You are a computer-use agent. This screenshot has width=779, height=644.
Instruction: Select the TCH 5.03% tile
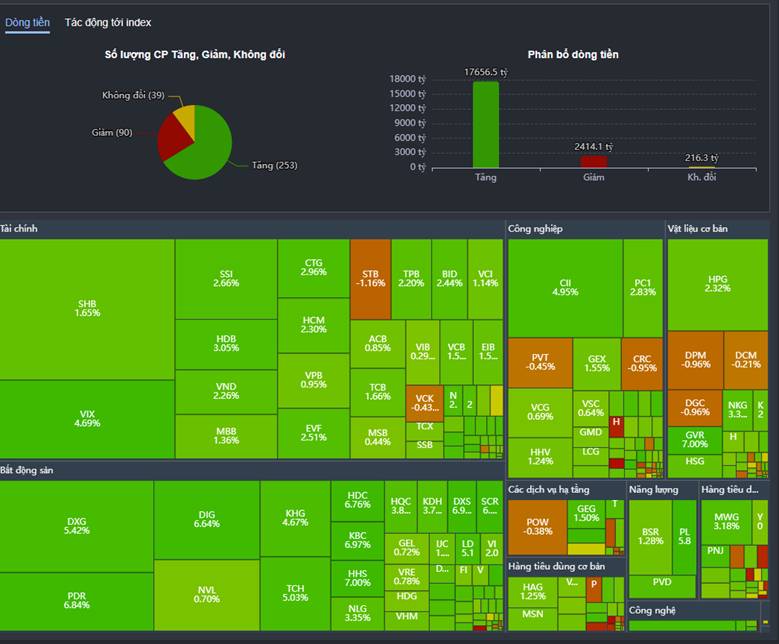295,593
